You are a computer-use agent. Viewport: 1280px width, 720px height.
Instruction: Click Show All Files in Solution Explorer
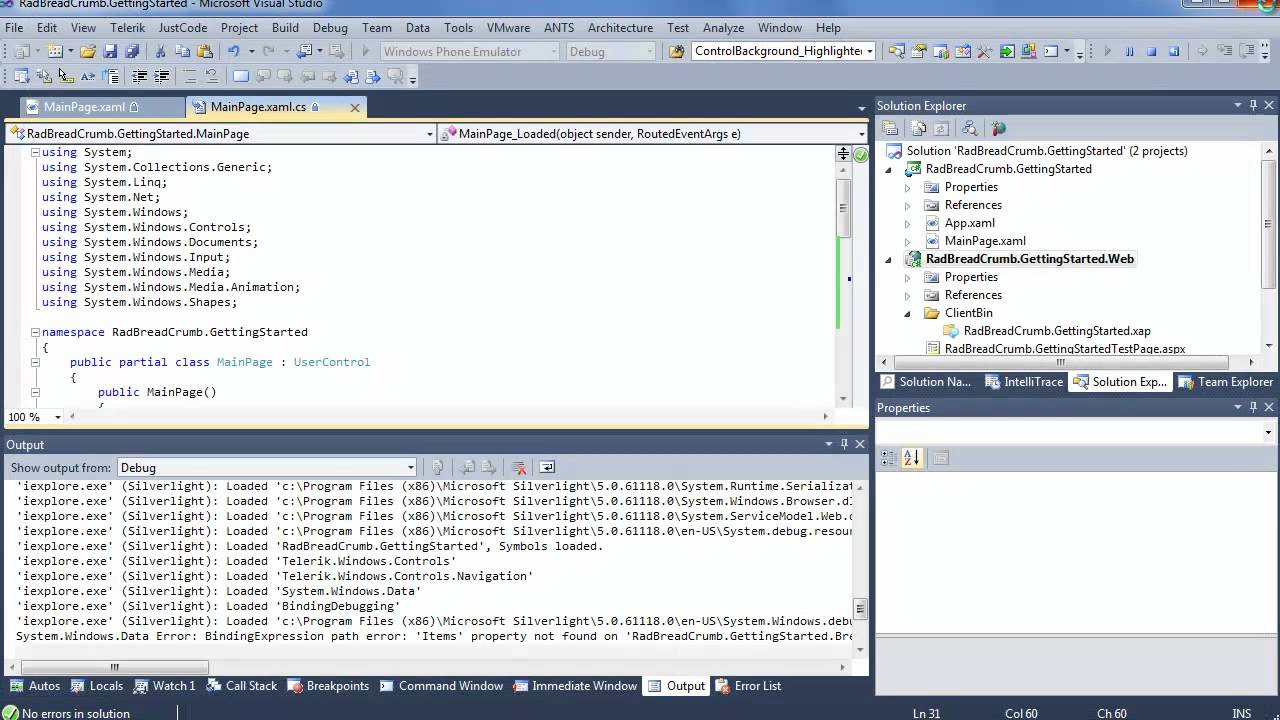(x=918, y=128)
